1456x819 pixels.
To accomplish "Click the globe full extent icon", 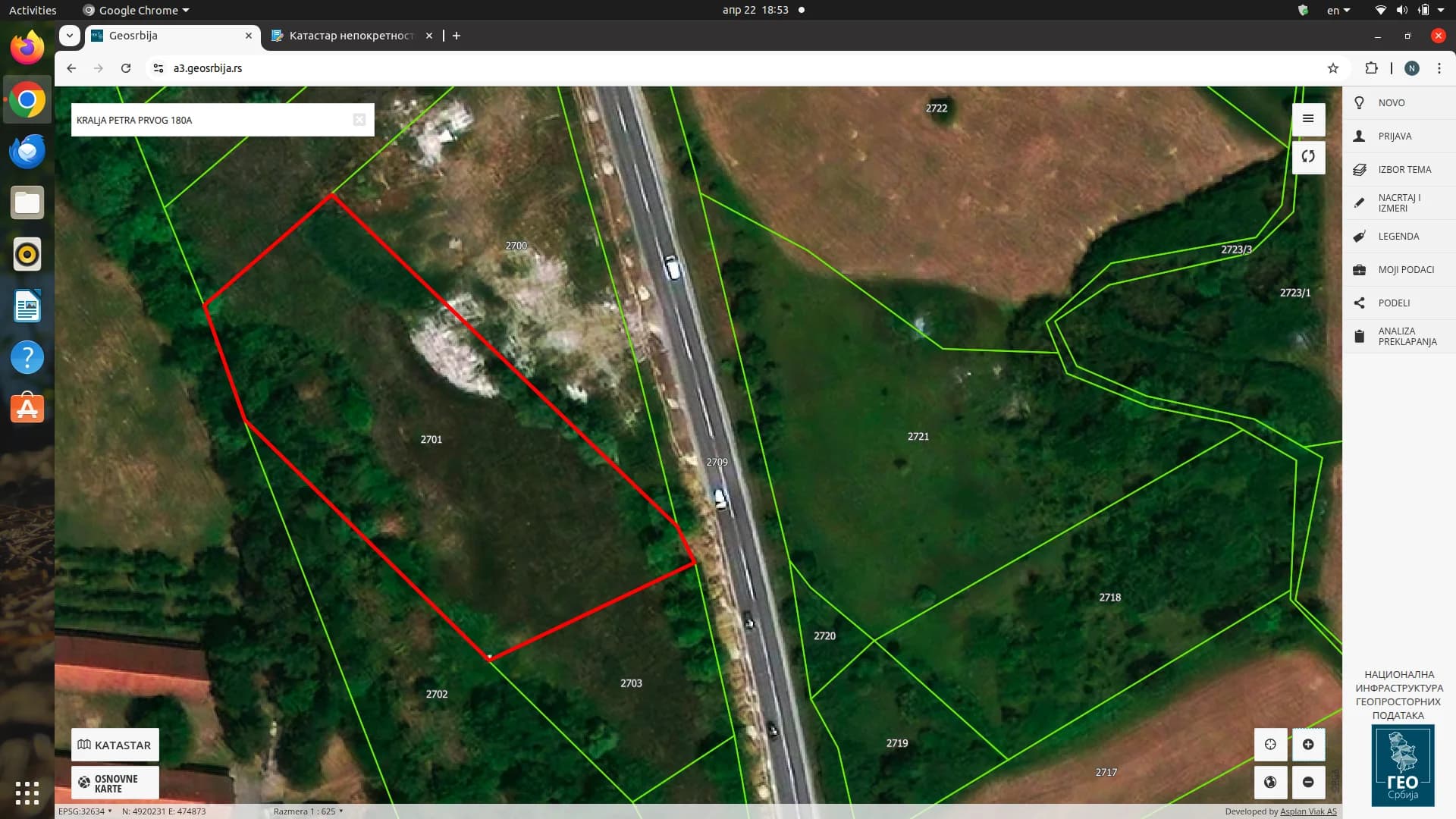I will click(x=1270, y=782).
